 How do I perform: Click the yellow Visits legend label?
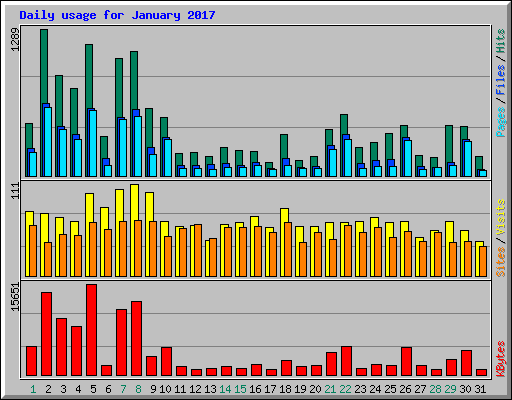click(x=501, y=217)
